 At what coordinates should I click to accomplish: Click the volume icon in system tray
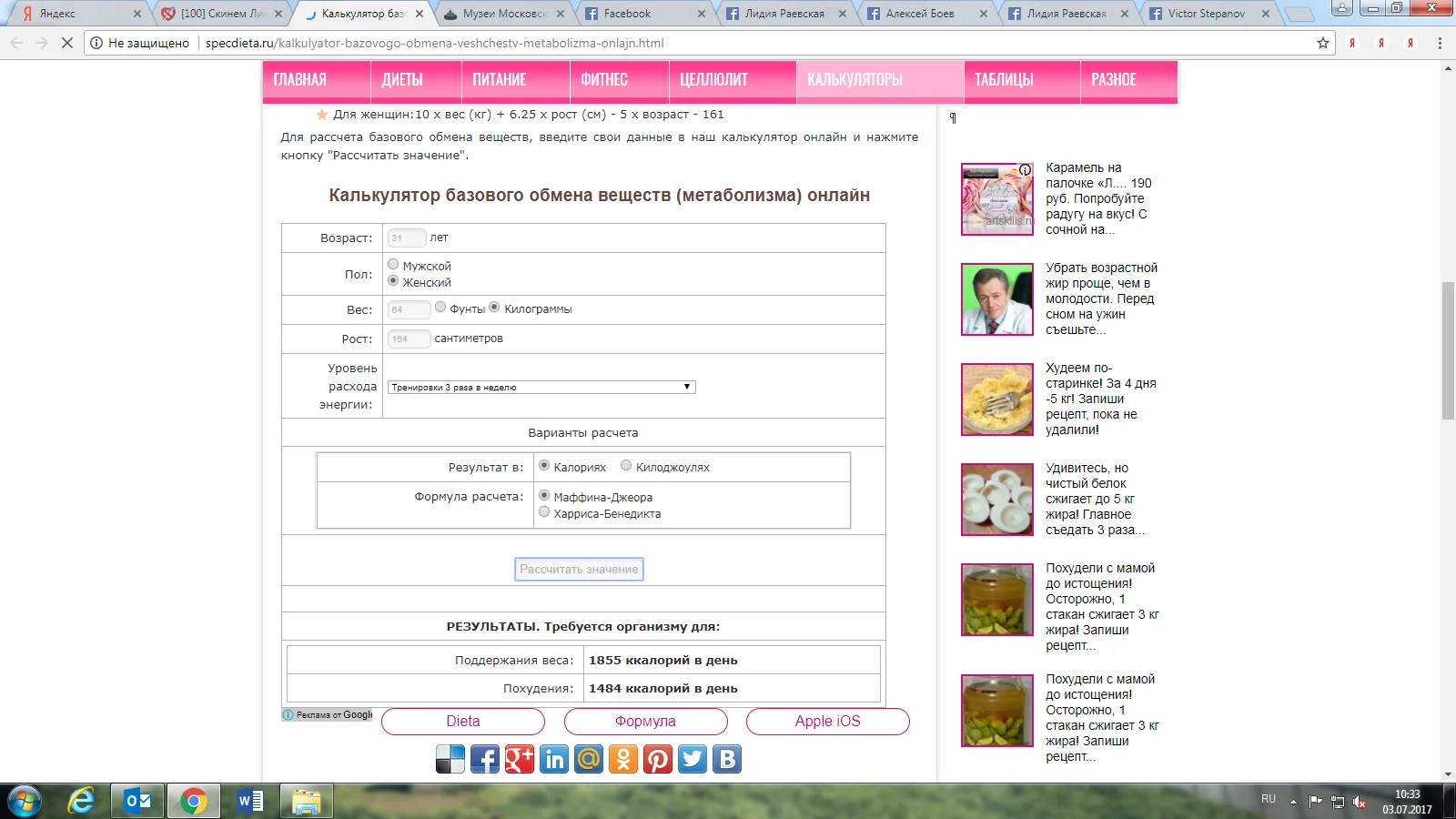[1360, 802]
